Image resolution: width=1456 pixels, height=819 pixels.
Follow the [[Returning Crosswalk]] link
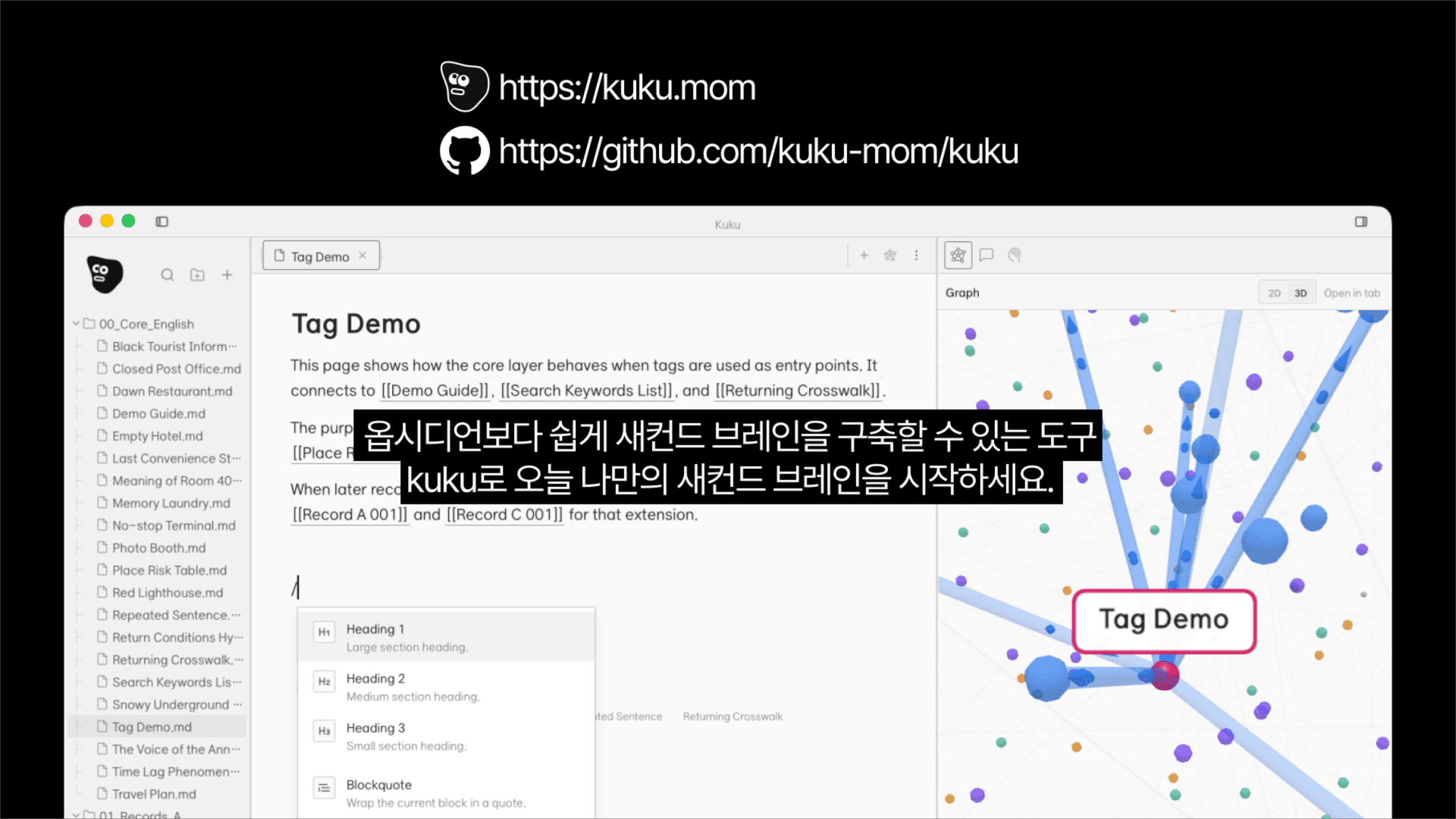click(799, 391)
